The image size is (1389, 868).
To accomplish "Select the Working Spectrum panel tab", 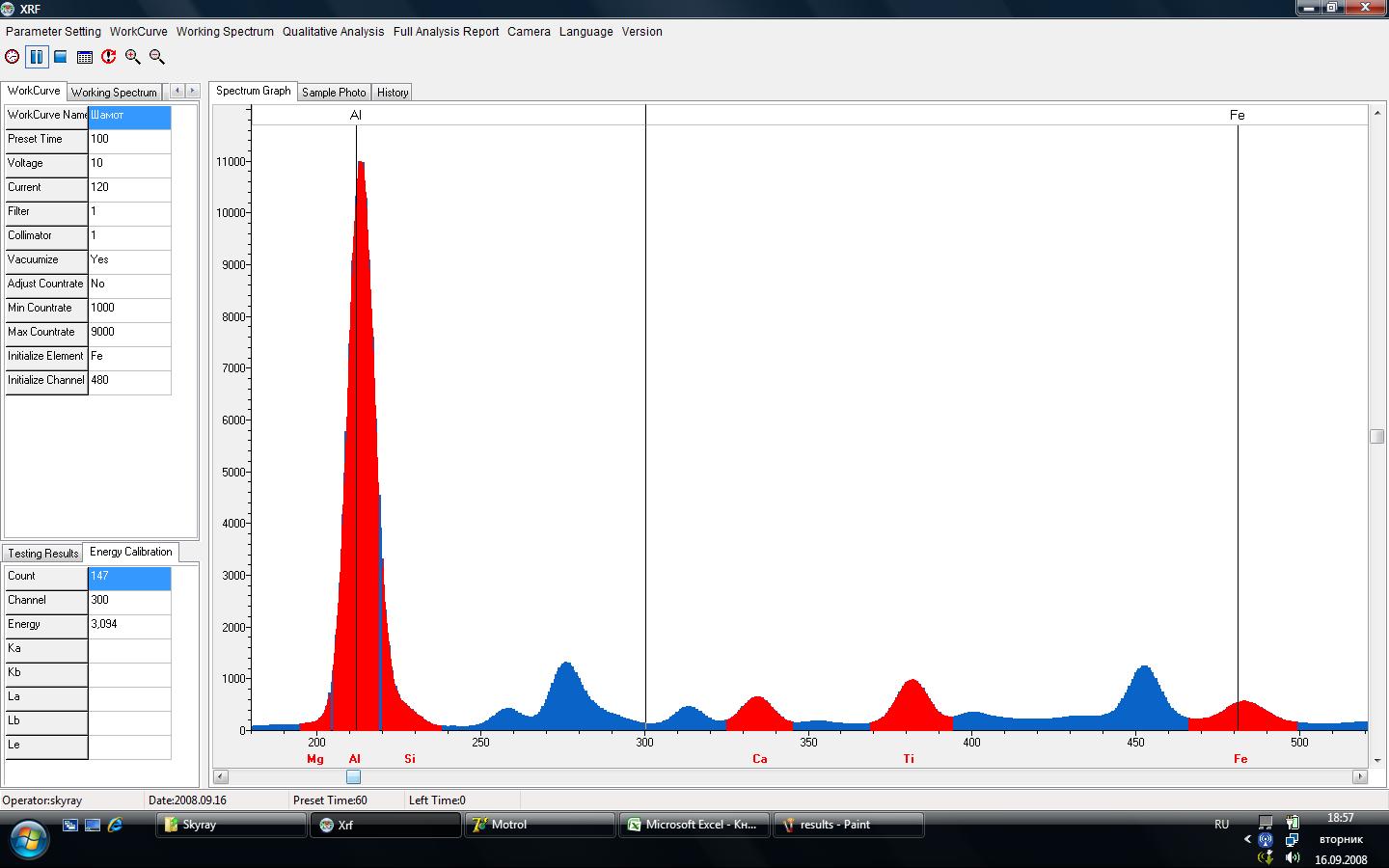I will coord(114,92).
